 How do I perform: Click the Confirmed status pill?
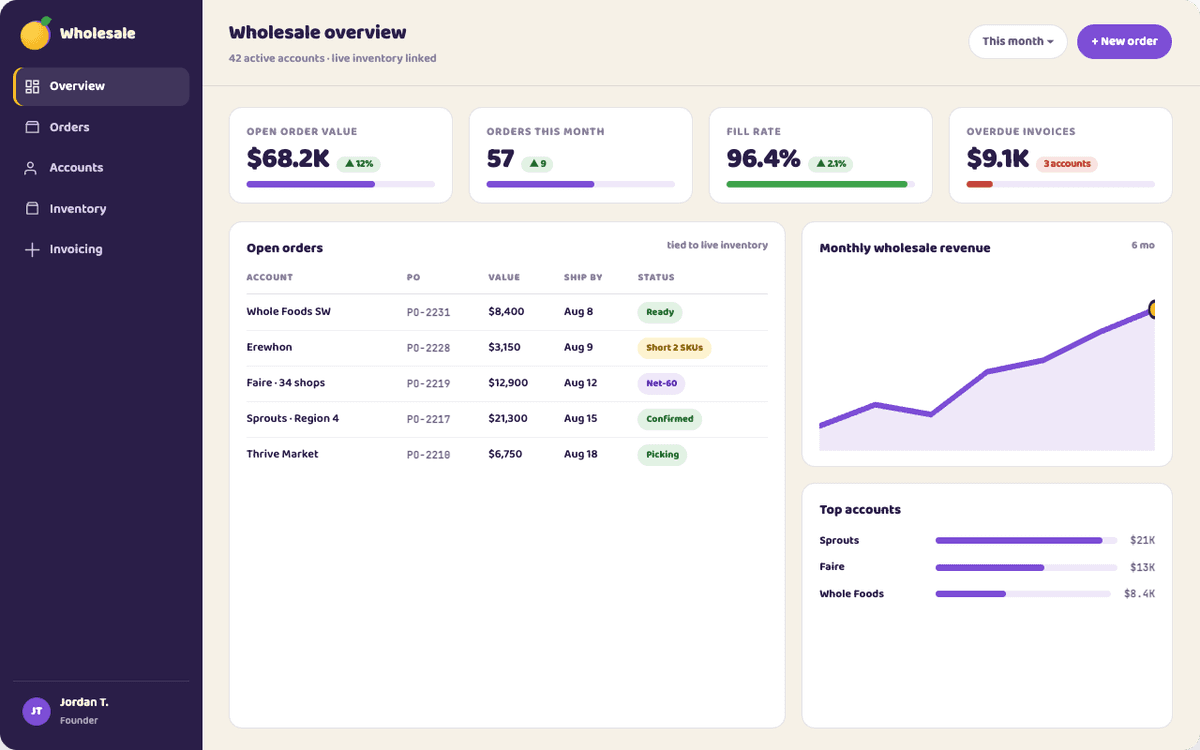point(670,419)
